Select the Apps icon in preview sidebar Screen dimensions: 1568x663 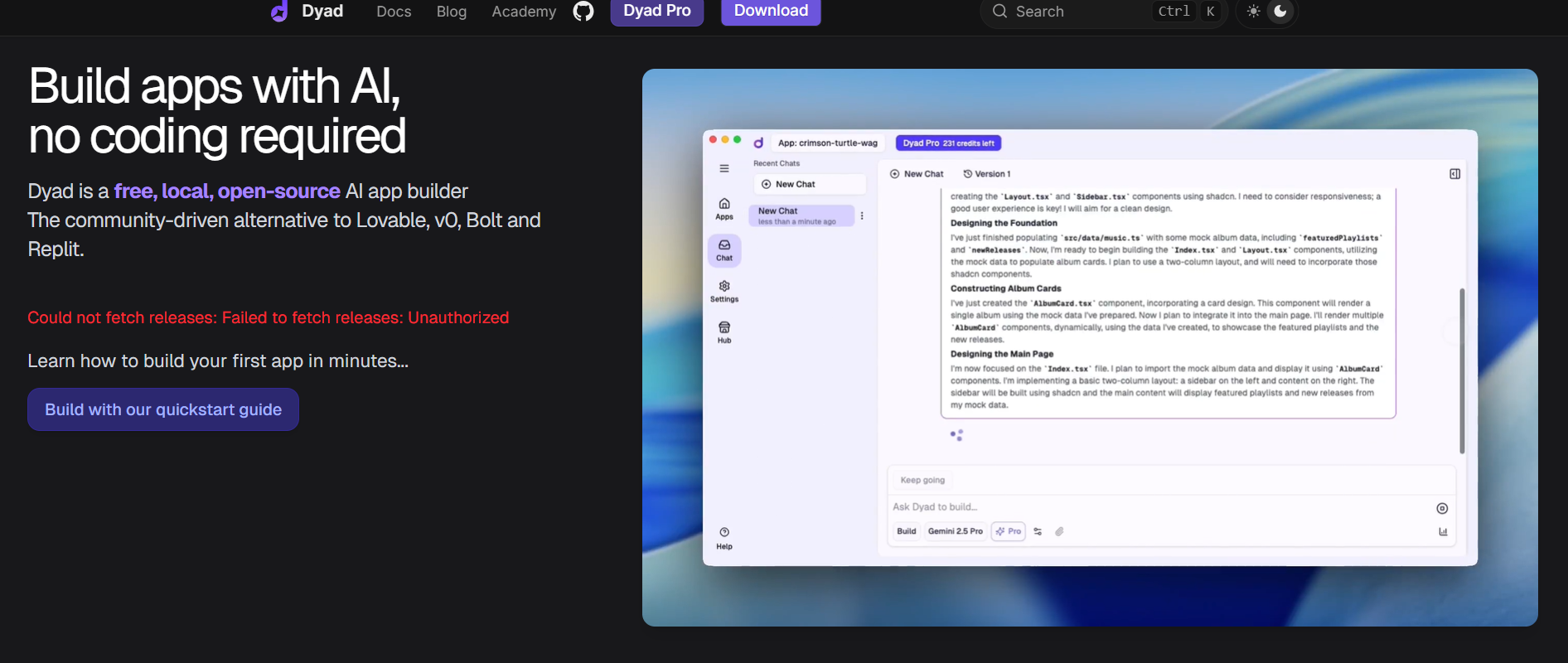[x=724, y=209]
